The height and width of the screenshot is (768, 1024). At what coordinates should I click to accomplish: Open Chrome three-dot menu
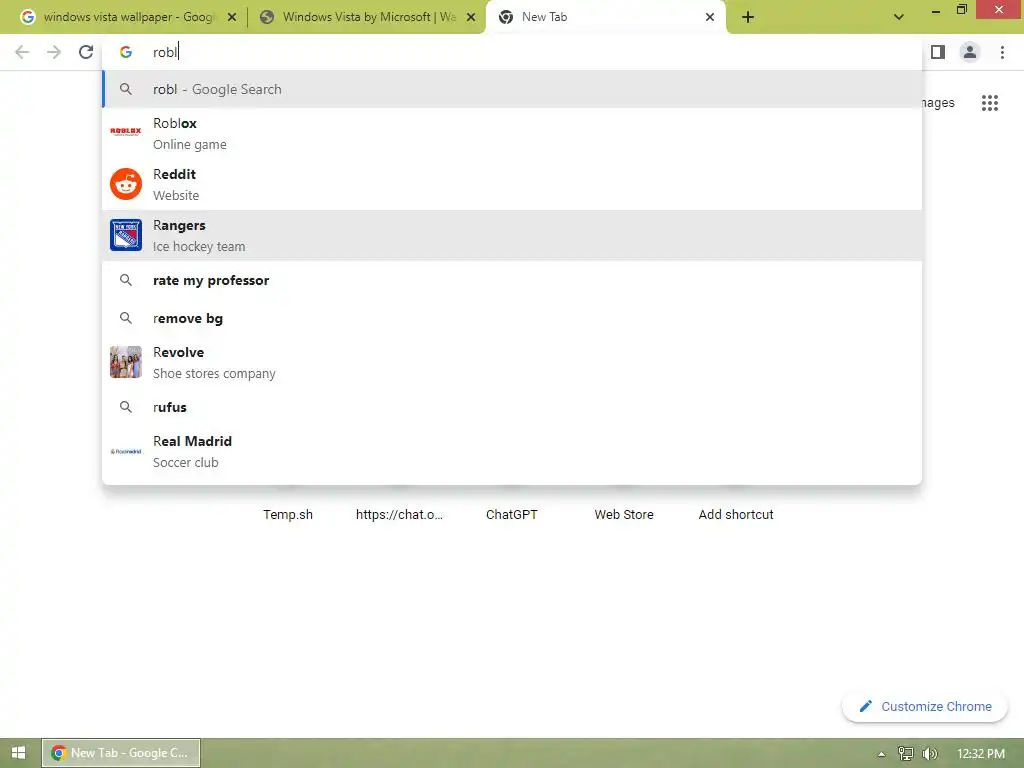[1002, 52]
